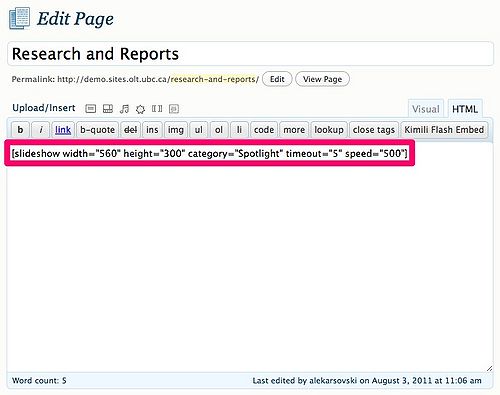
Task: Insert a list item with li
Action: click(239, 129)
